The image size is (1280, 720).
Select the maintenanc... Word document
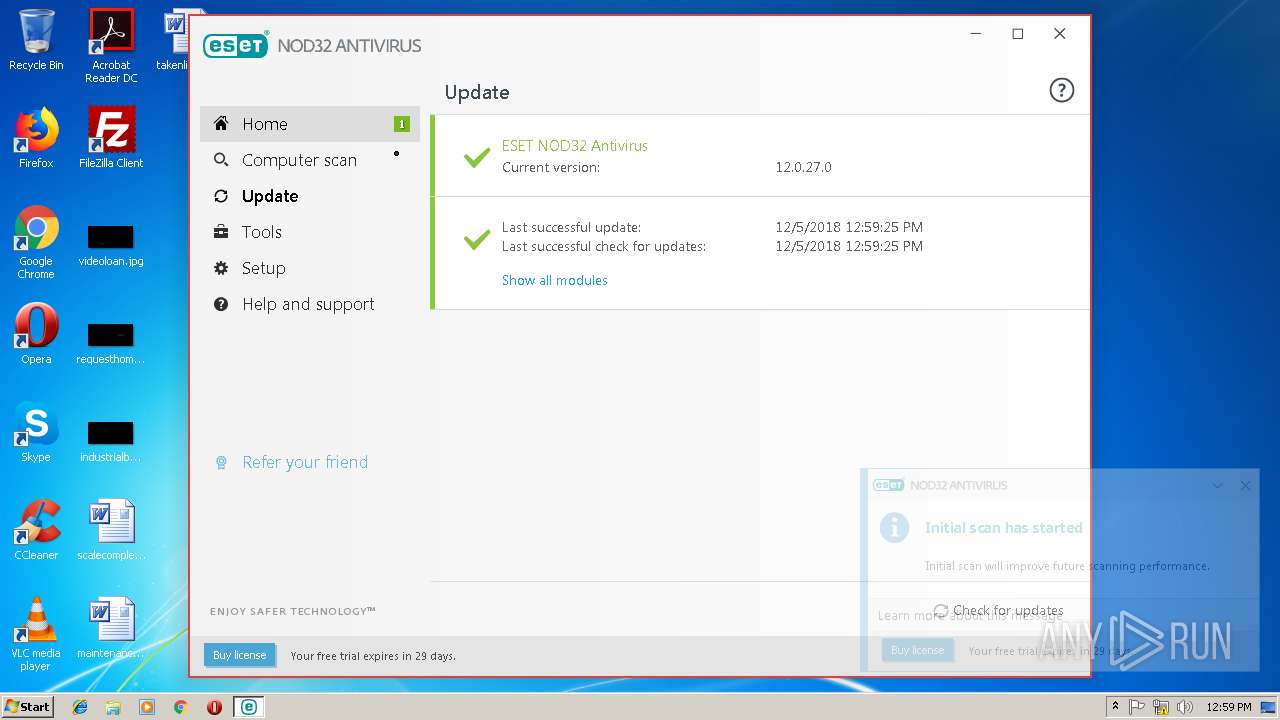[x=111, y=628]
